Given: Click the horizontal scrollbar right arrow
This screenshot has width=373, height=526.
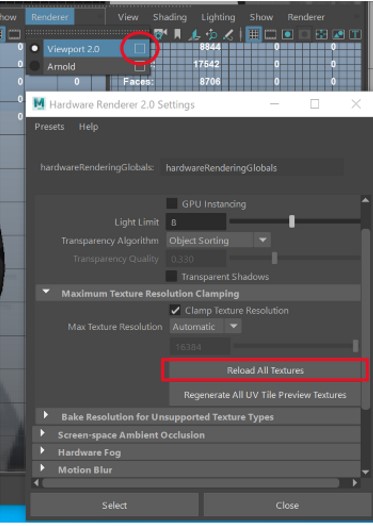Looking at the screenshot, I should 355,483.
